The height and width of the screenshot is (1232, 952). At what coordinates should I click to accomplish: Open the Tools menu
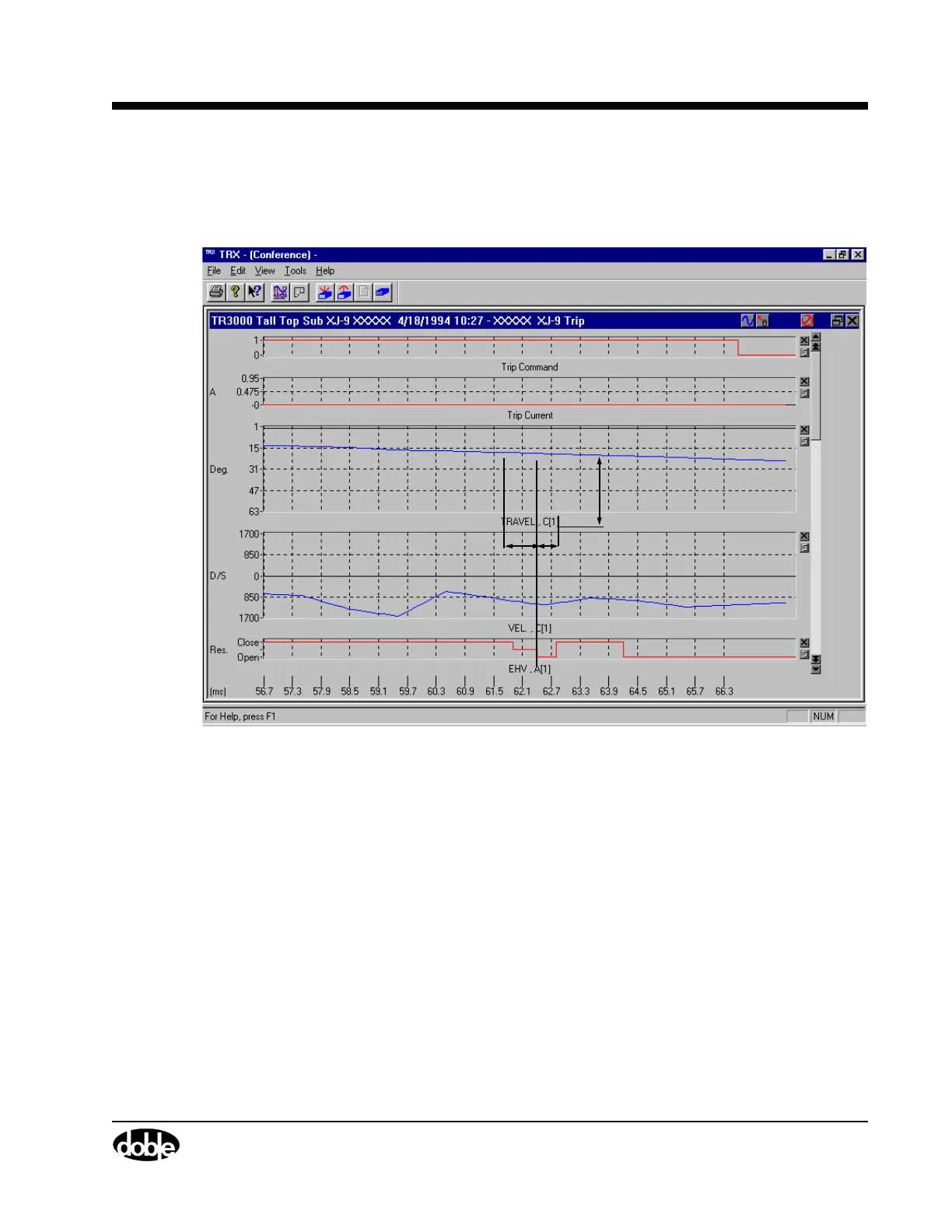coord(296,271)
